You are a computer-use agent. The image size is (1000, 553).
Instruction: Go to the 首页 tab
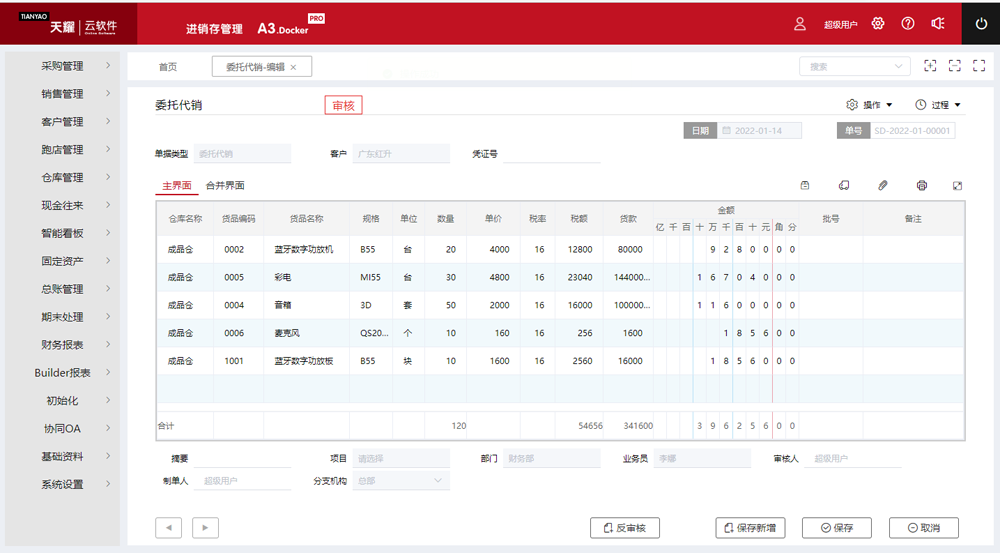[168, 67]
